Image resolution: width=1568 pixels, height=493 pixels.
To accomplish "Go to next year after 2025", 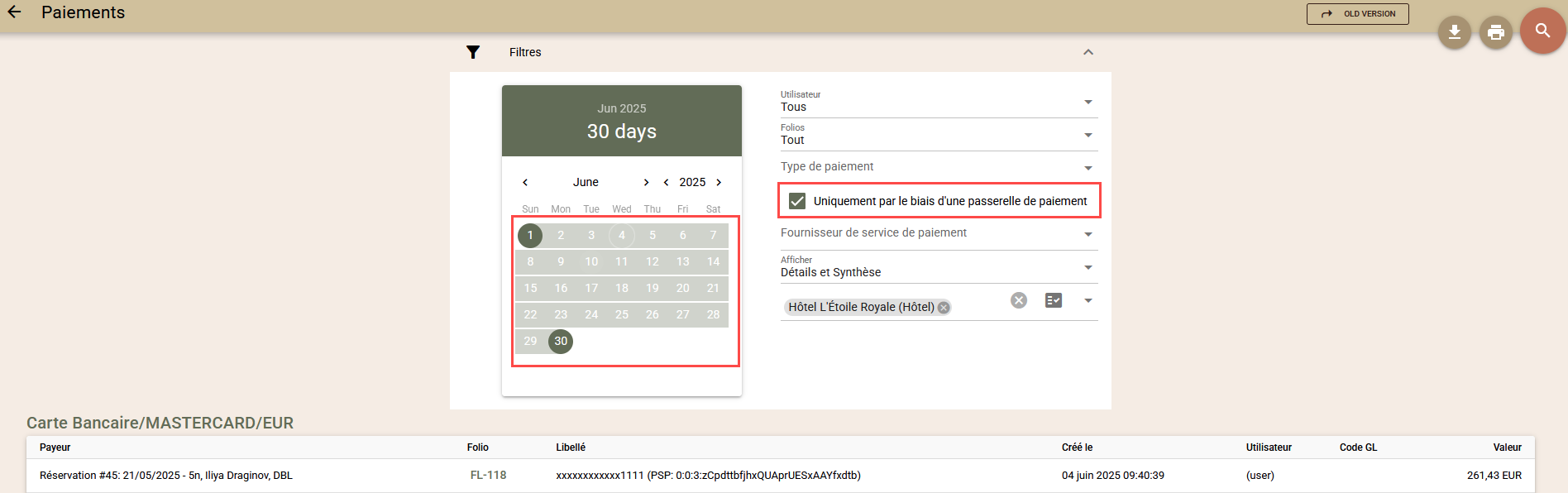I will pos(719,182).
